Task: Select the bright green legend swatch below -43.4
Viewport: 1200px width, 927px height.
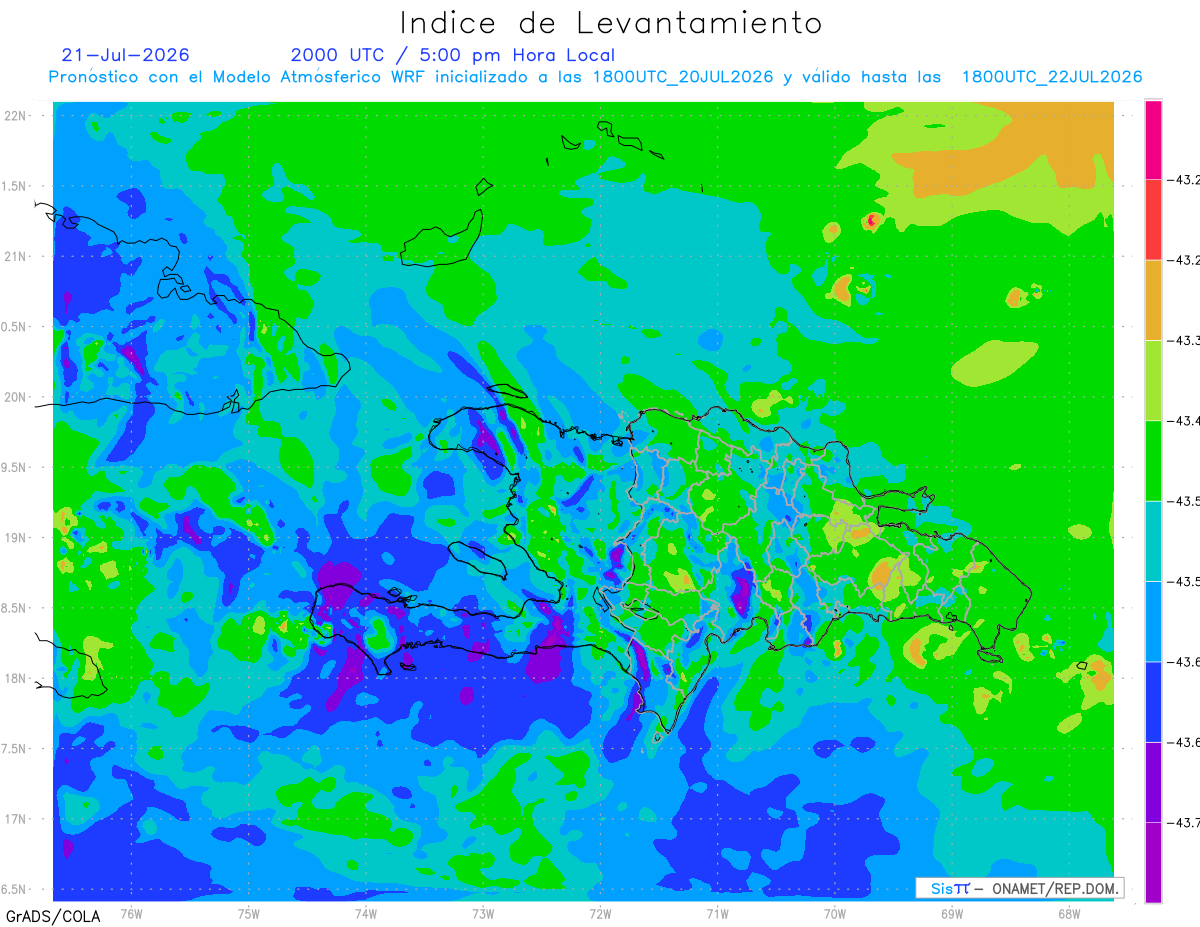Action: (1153, 461)
